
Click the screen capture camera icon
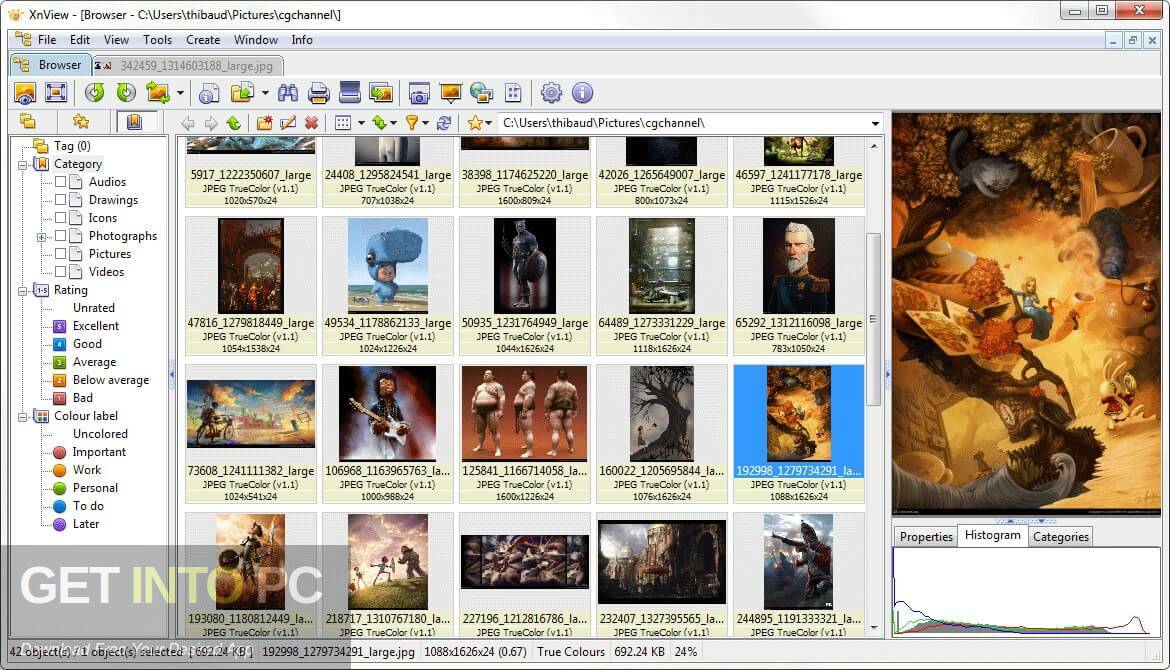click(x=419, y=93)
